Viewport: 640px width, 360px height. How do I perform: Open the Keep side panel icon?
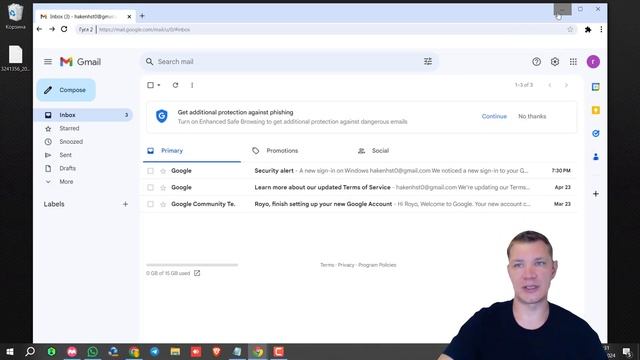click(596, 110)
